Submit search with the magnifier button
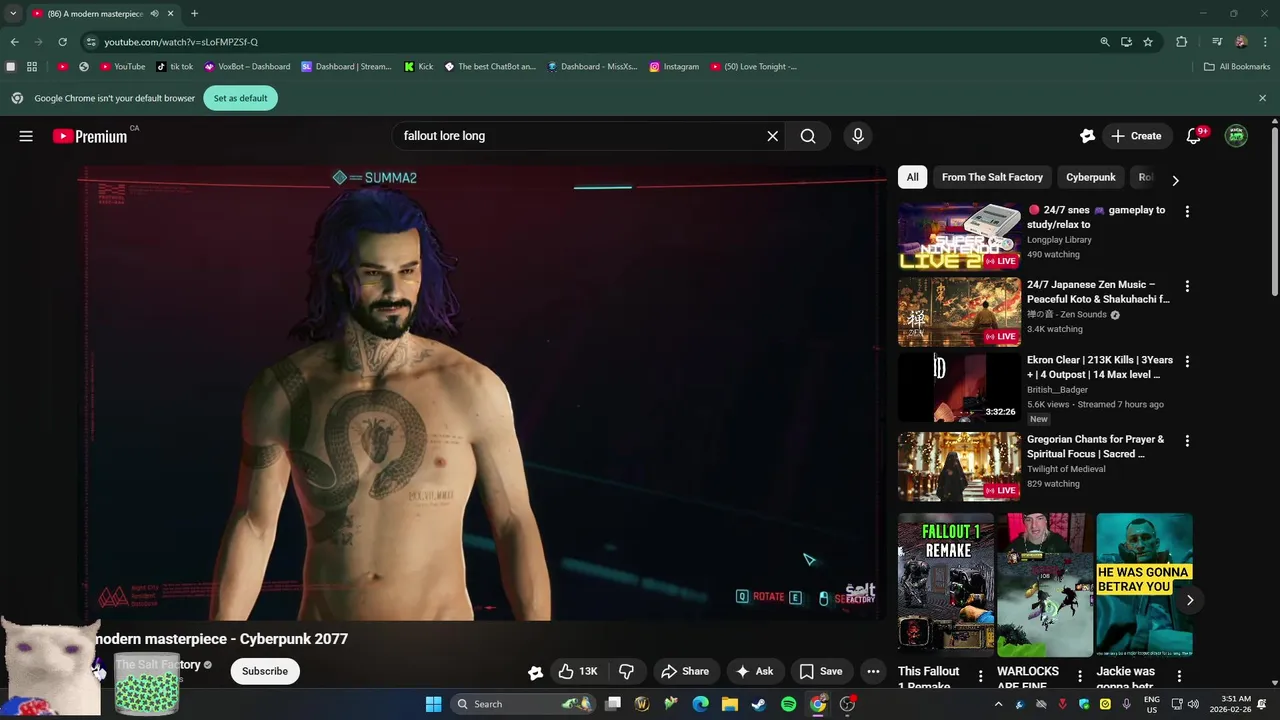1280x720 pixels. pyautogui.click(x=808, y=136)
